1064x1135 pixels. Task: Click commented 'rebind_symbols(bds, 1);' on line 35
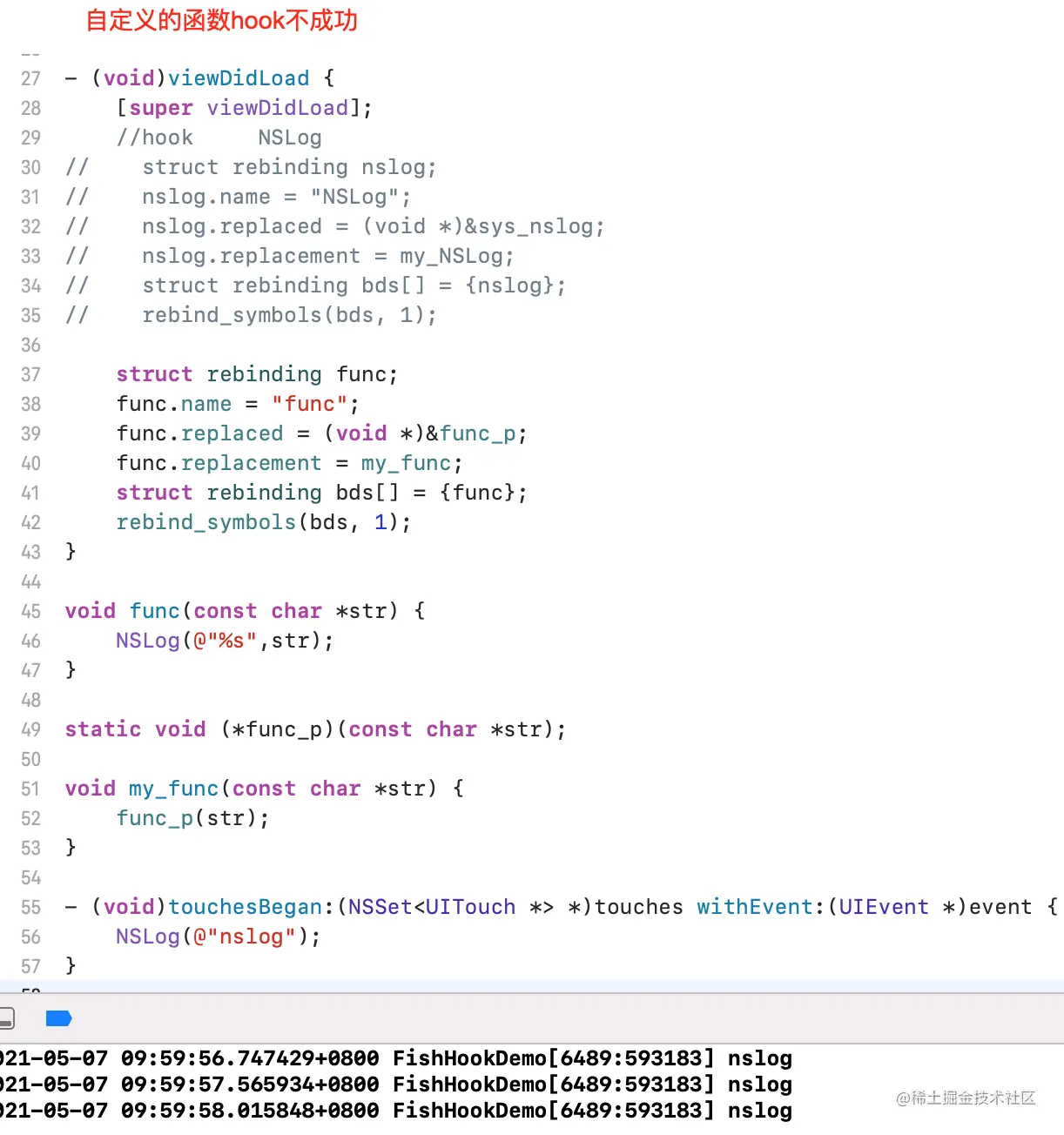click(290, 315)
